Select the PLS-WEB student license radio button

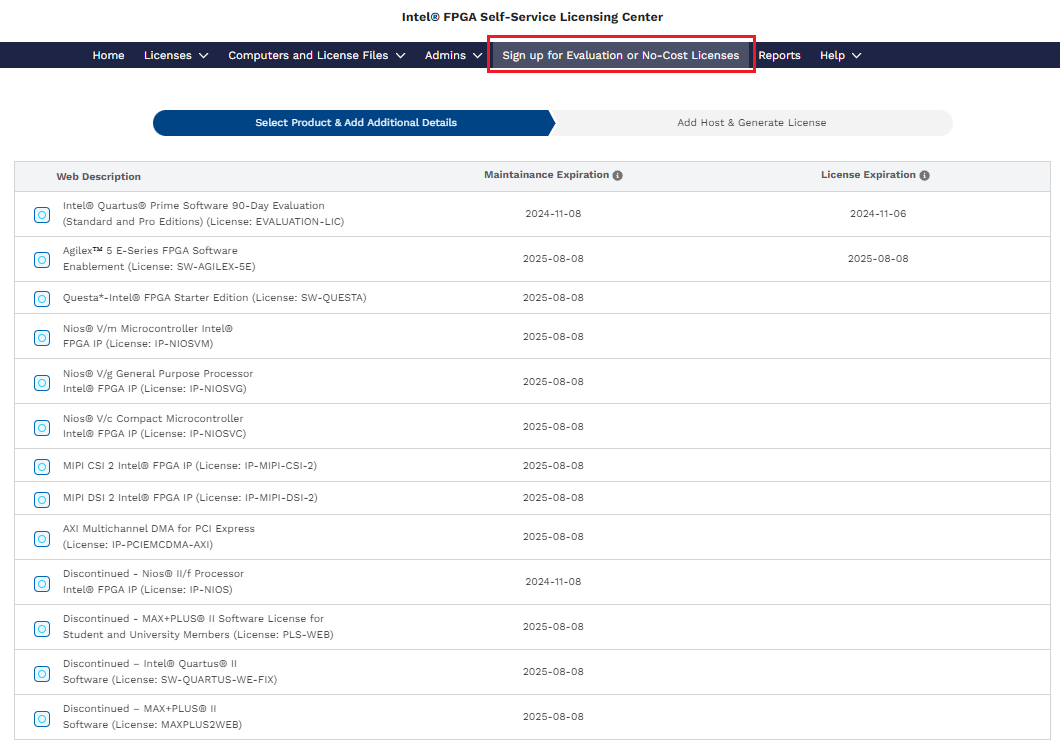pyautogui.click(x=42, y=628)
